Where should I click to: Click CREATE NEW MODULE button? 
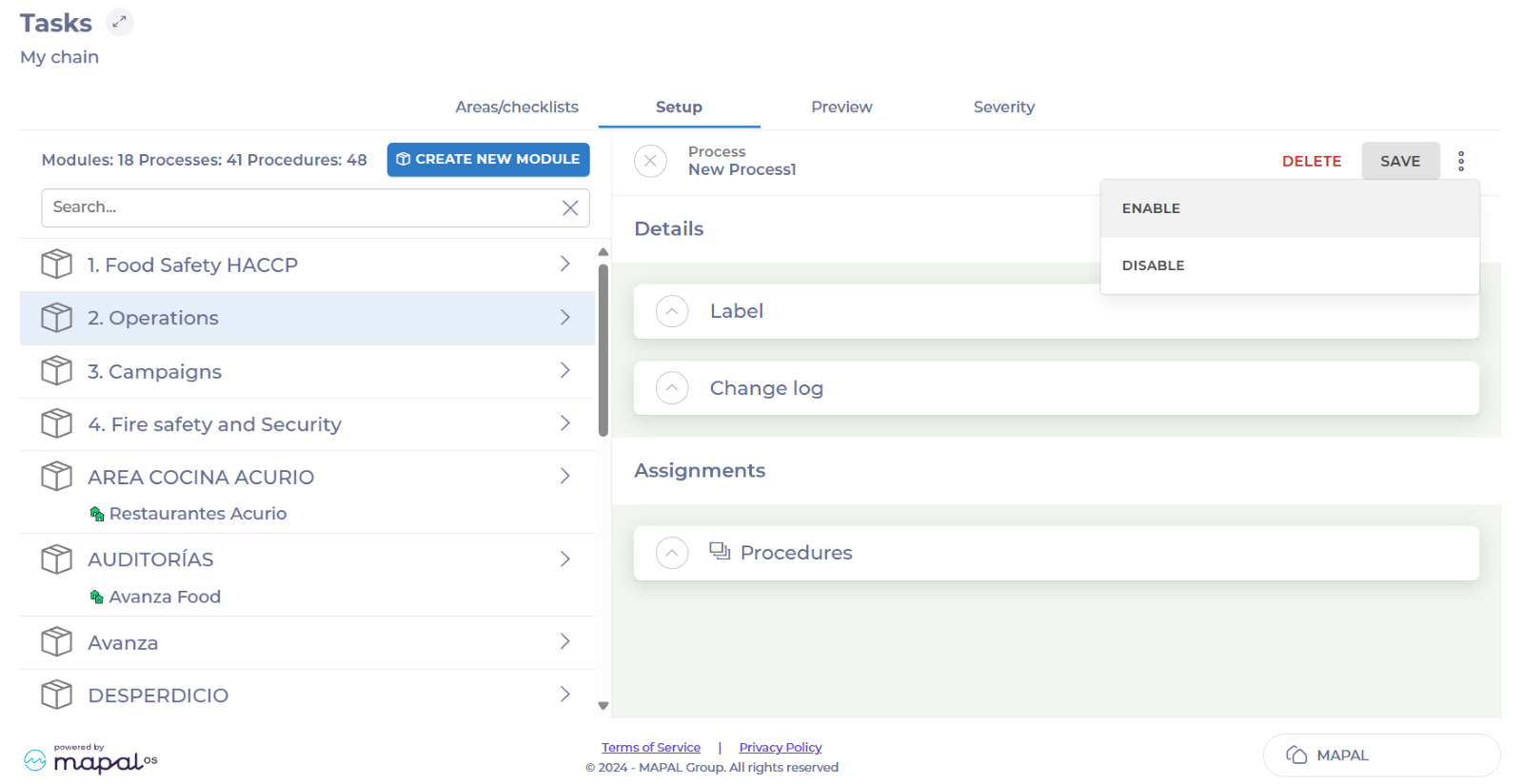(488, 159)
